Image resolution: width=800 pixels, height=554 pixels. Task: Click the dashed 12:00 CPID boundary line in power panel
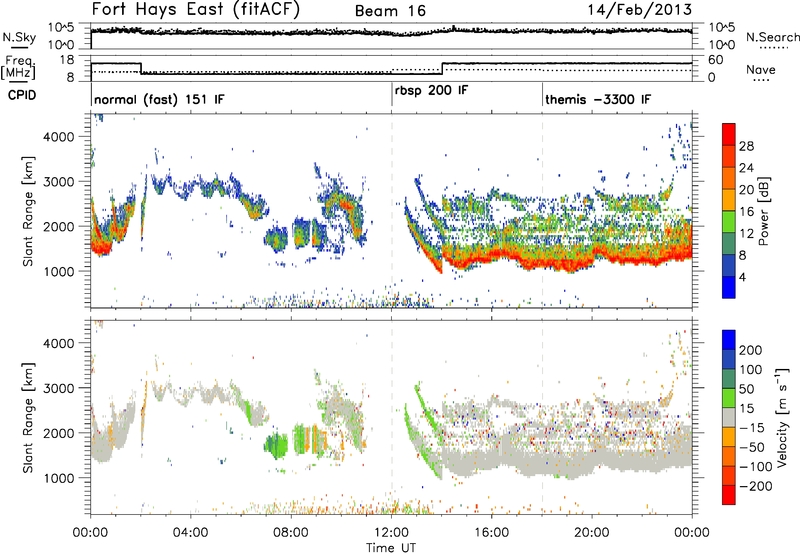(392, 210)
